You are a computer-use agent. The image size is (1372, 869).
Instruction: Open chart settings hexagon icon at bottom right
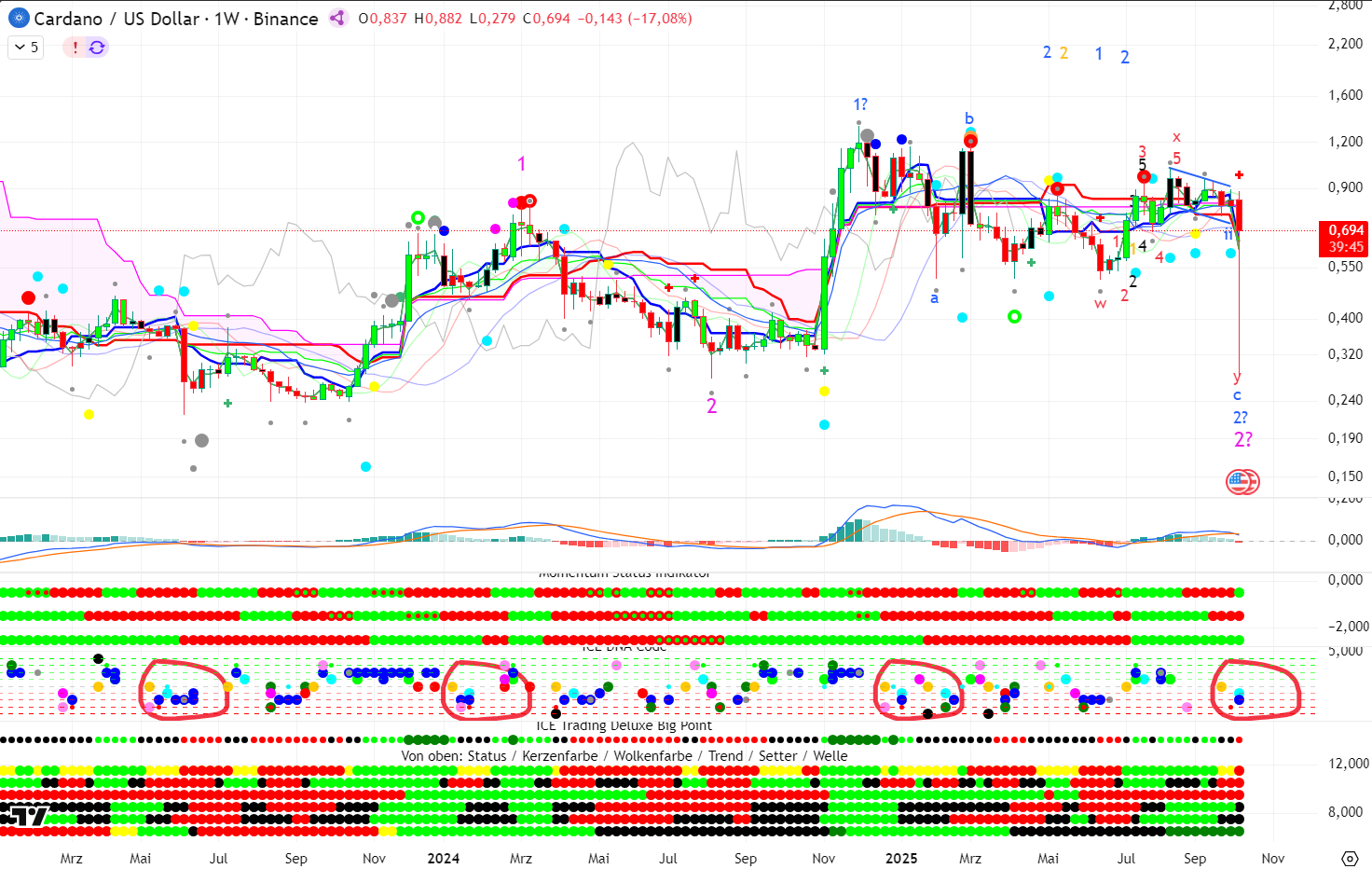pos(1349,858)
